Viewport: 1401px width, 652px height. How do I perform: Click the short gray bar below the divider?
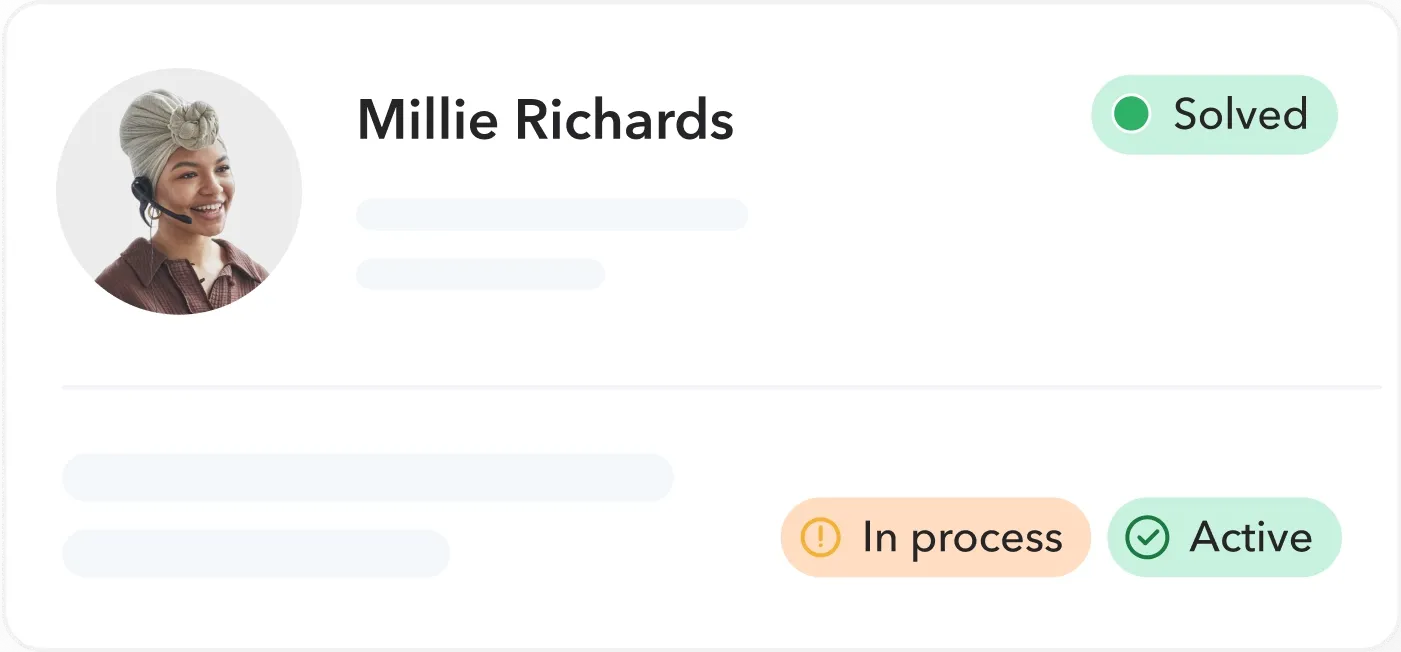[256, 554]
